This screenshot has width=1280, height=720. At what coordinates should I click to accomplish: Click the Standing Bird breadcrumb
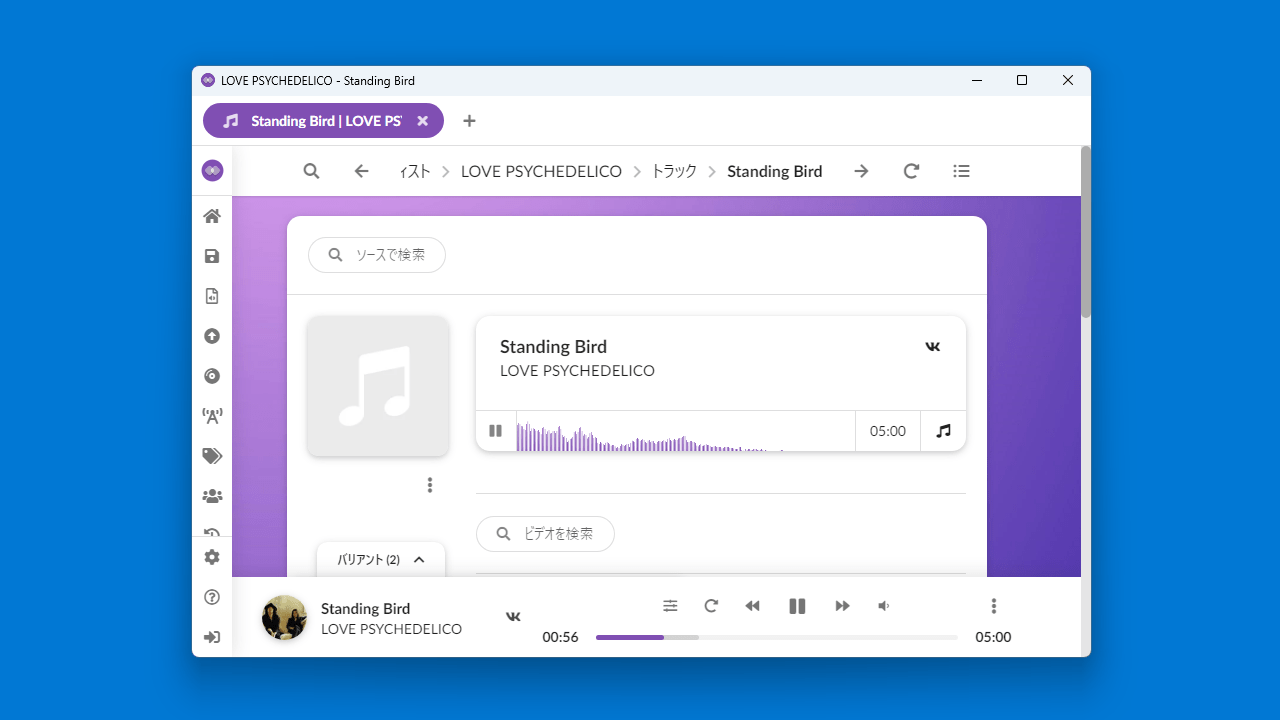pyautogui.click(x=775, y=171)
